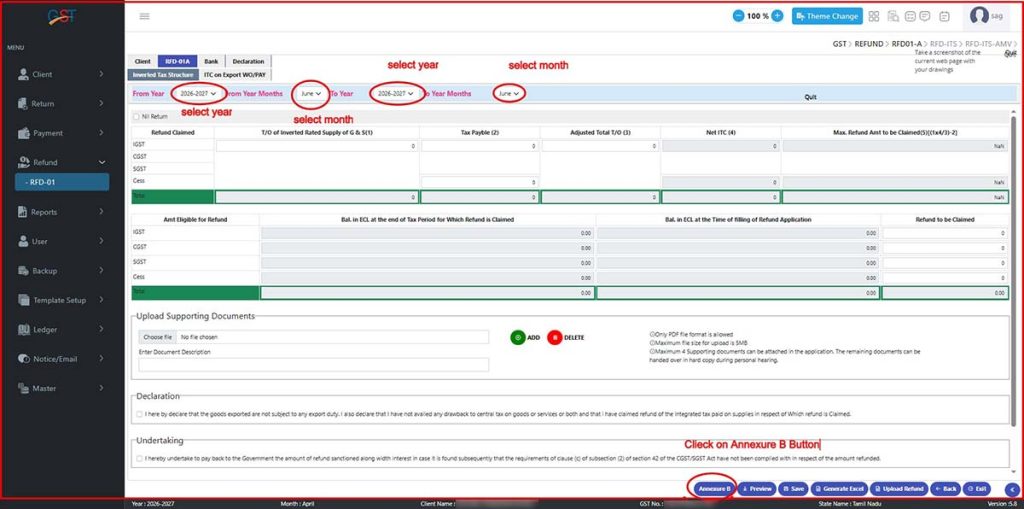
Task: Expand the Client menu chevron in sidebar
Action: pyautogui.click(x=101, y=74)
